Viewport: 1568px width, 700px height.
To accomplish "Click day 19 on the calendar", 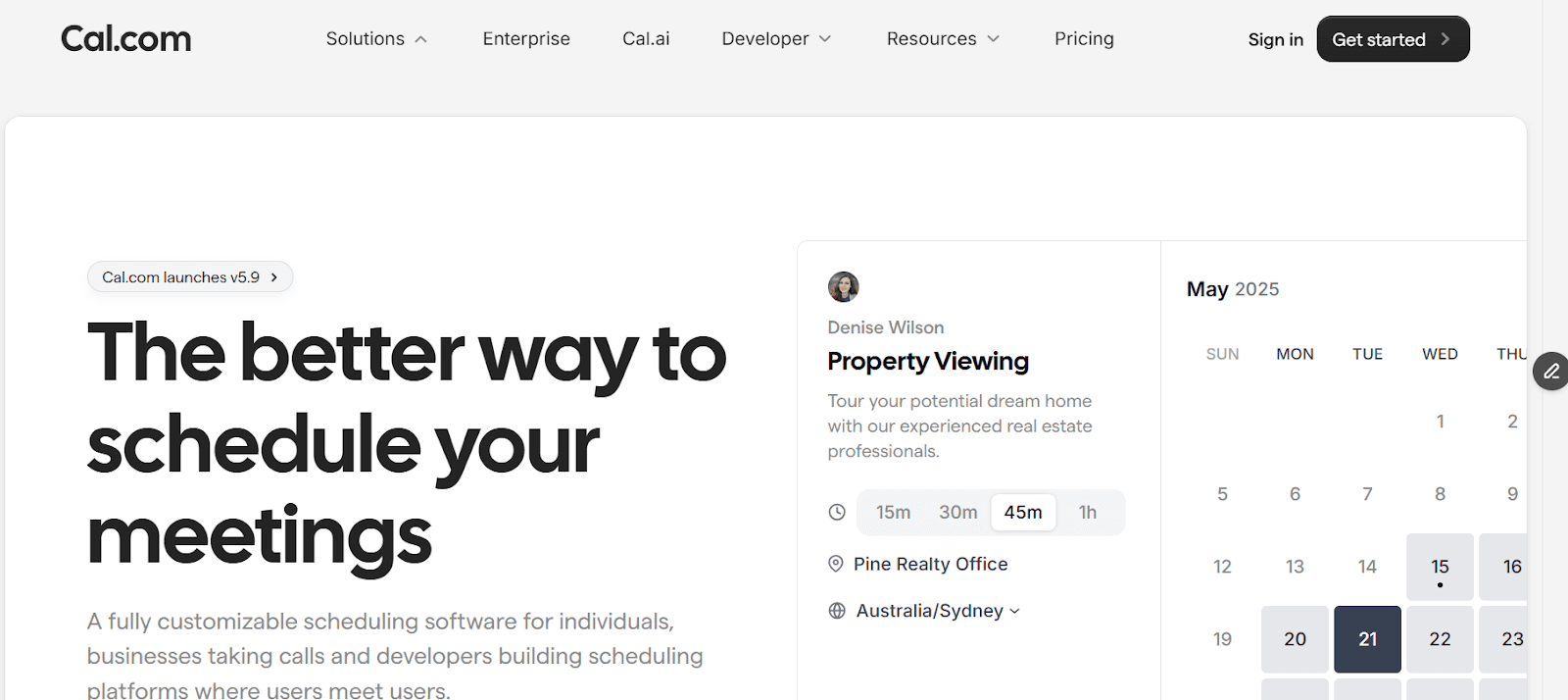I will [1222, 639].
